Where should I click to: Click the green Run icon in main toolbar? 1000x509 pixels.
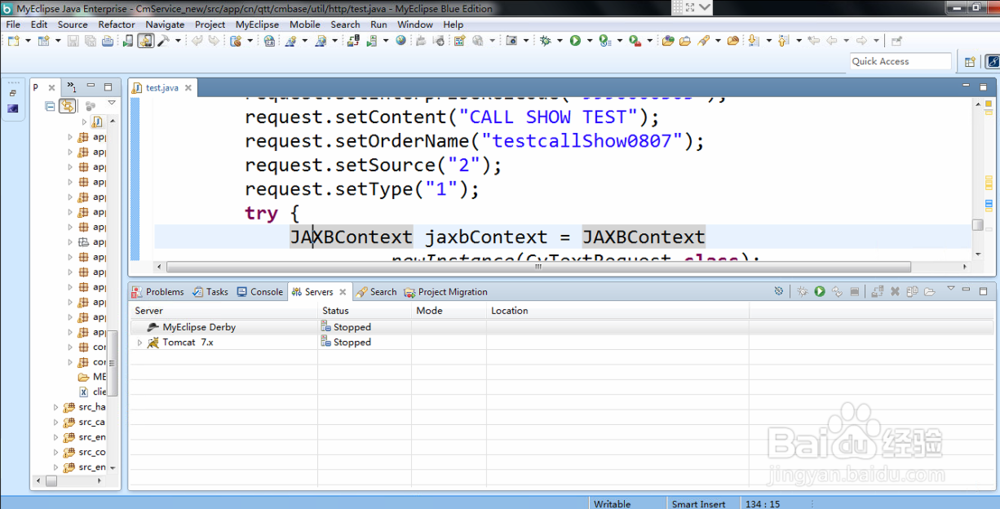pos(575,40)
